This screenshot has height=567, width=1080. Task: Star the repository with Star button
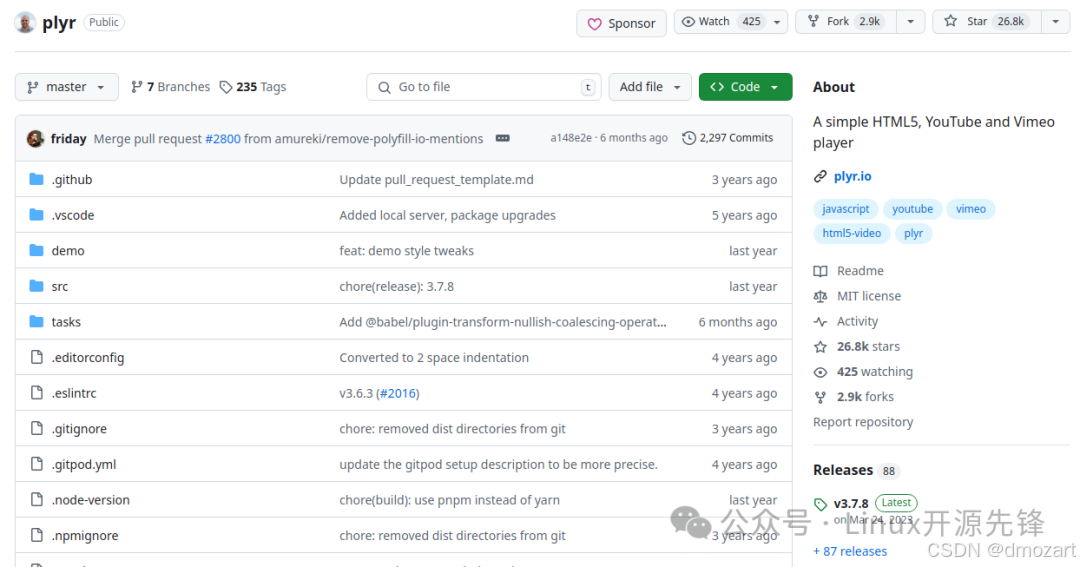(x=986, y=21)
